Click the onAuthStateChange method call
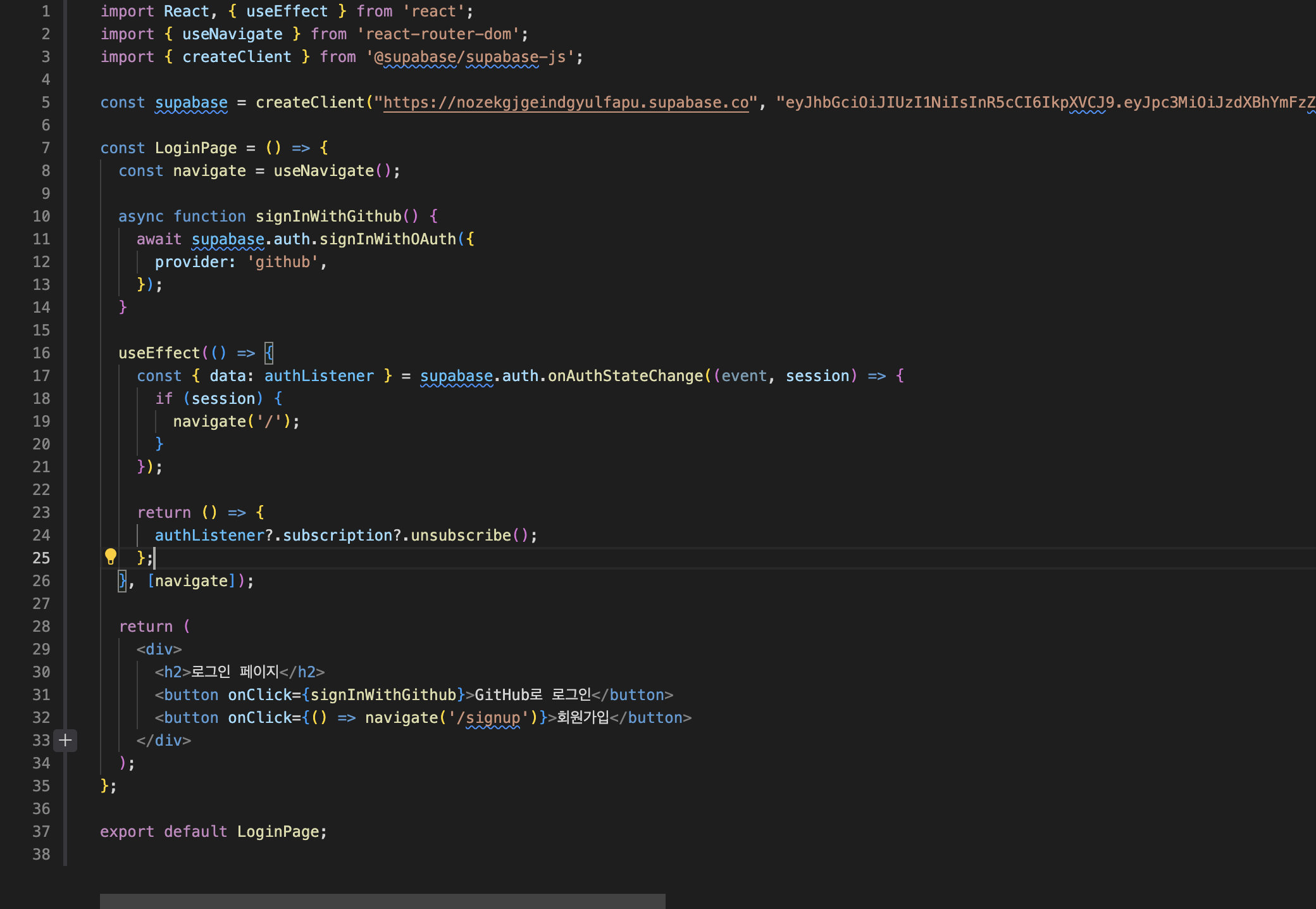 [x=625, y=376]
